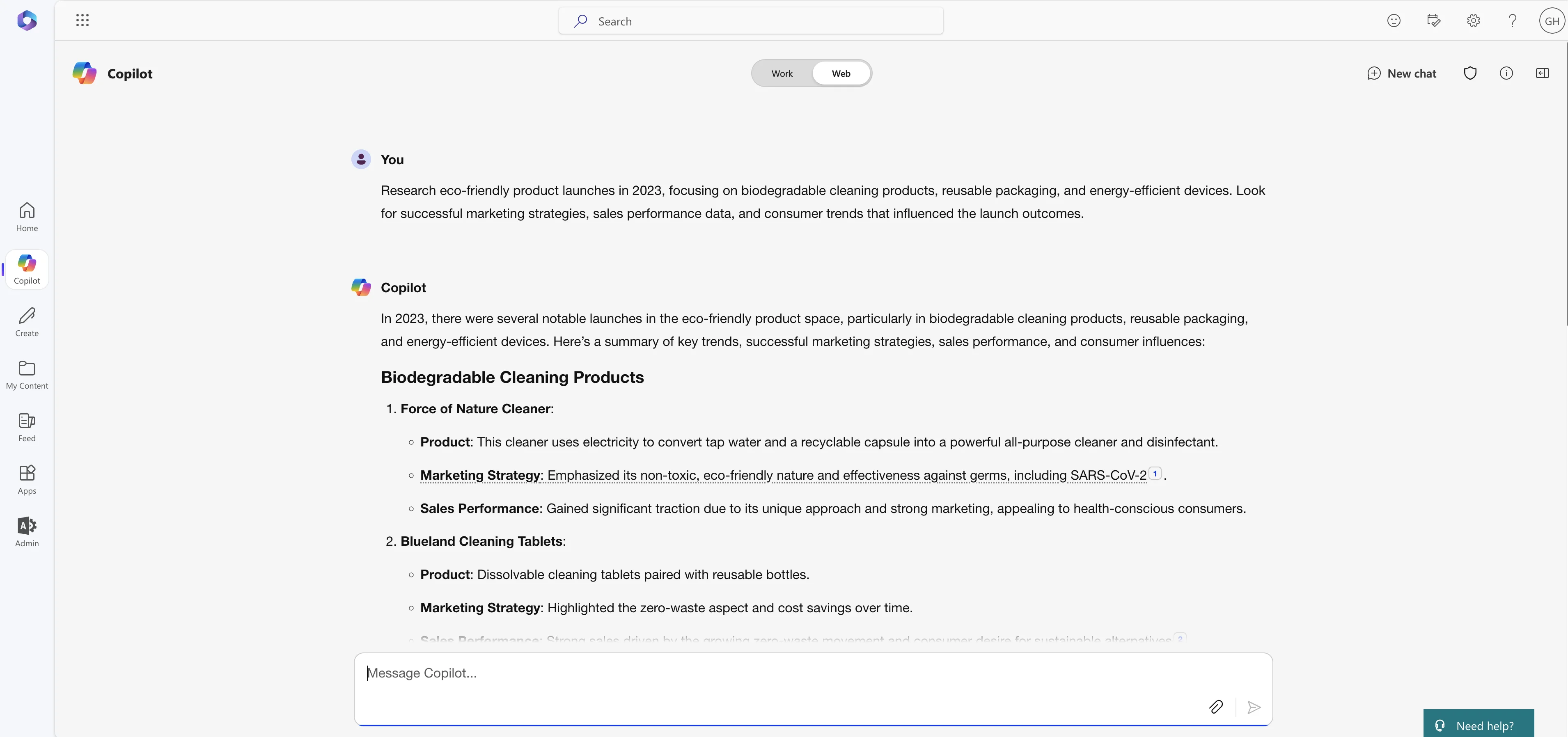Open citation 1 after SARS-CoV-2
1568x737 pixels.
(x=1155, y=474)
